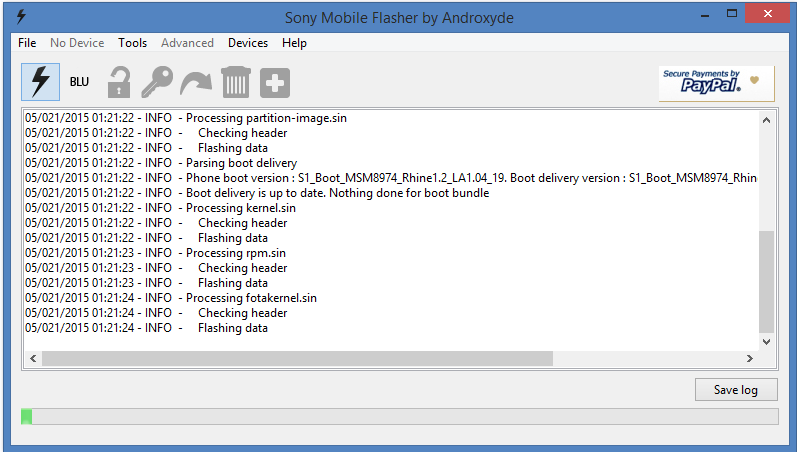Click the green flashing progress bar
Image resolution: width=797 pixels, height=452 pixels.
pos(400,416)
